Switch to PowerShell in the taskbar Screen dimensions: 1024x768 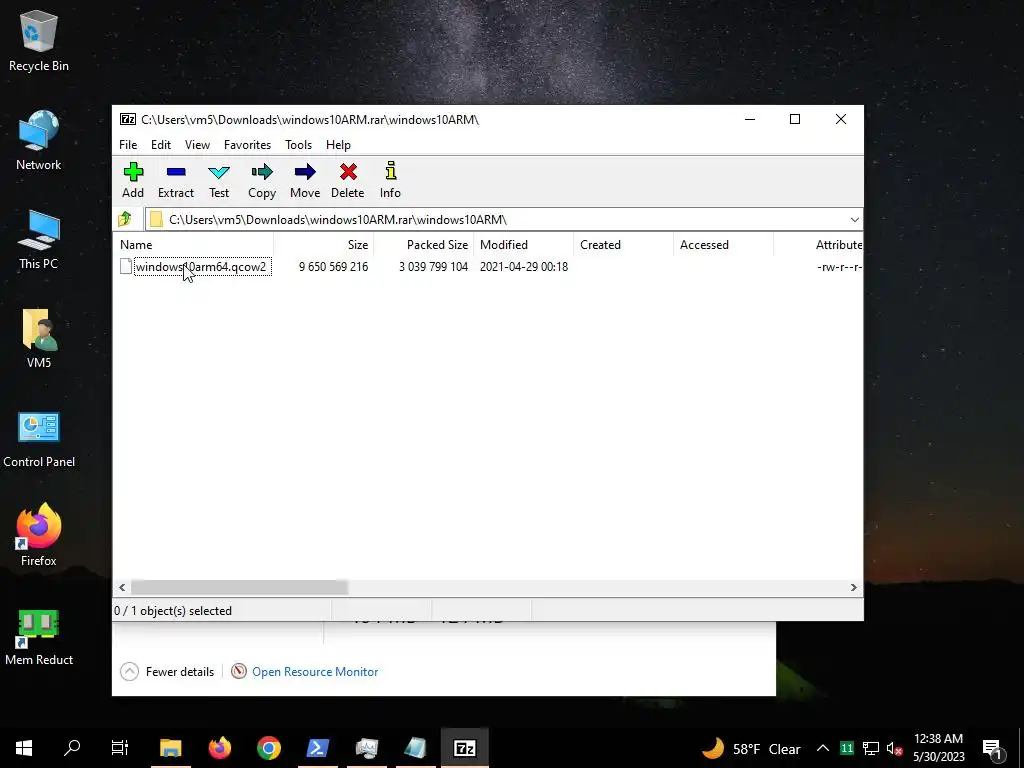point(317,748)
